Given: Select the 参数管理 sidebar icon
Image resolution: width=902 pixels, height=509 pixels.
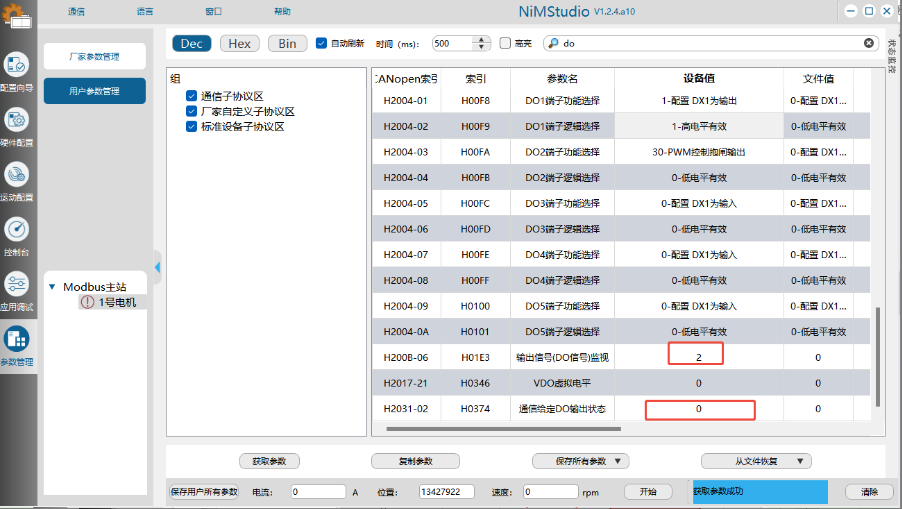Looking at the screenshot, I should [17, 339].
